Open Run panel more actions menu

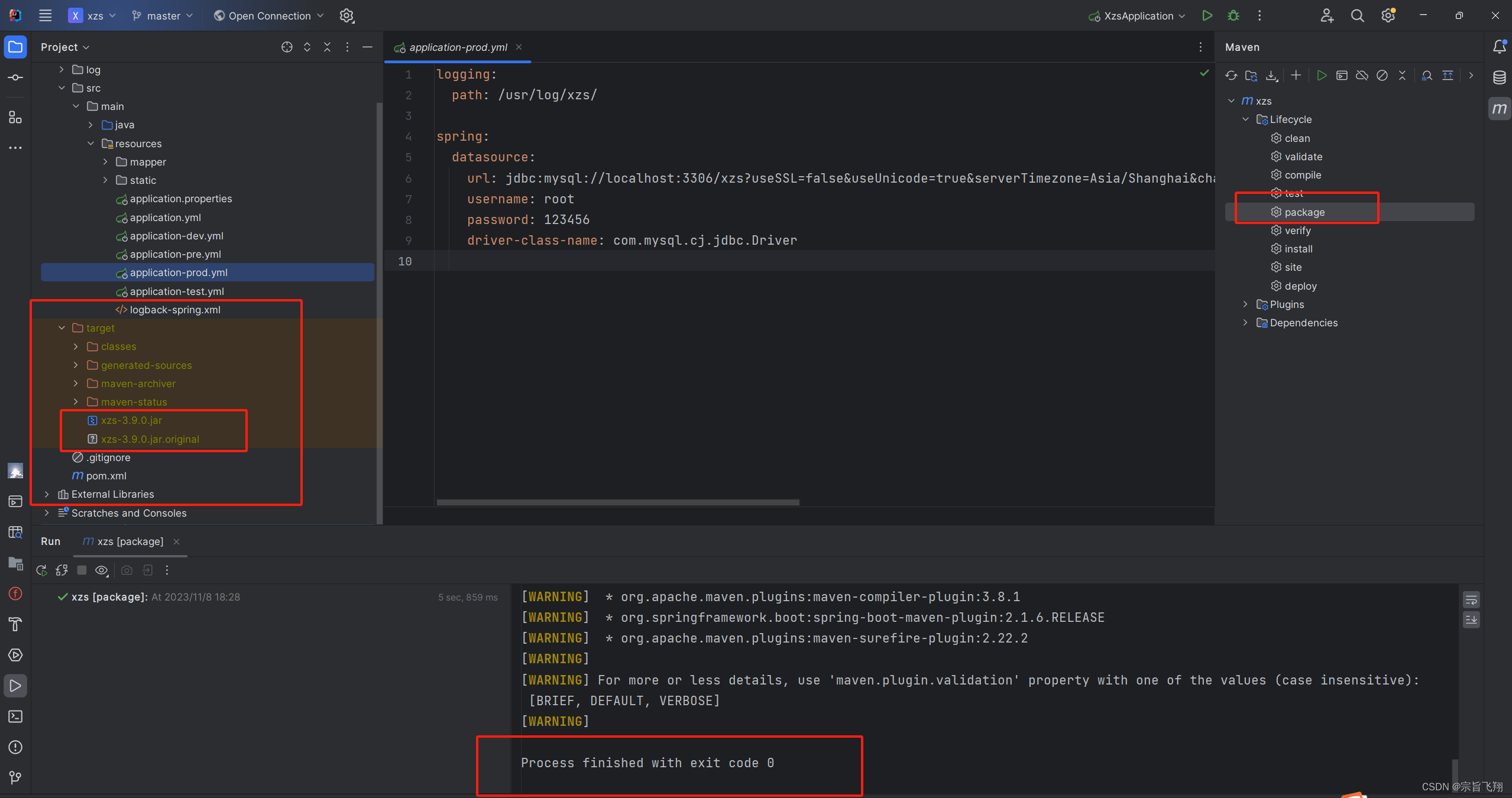[167, 570]
